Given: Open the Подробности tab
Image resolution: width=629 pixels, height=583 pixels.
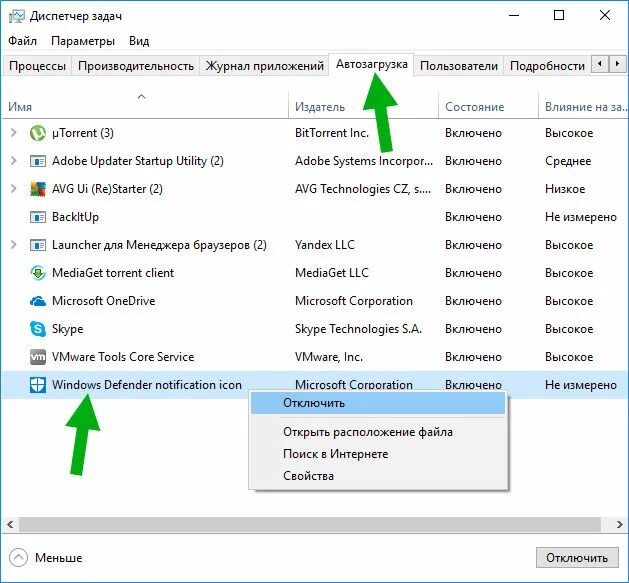Looking at the screenshot, I should (547, 66).
